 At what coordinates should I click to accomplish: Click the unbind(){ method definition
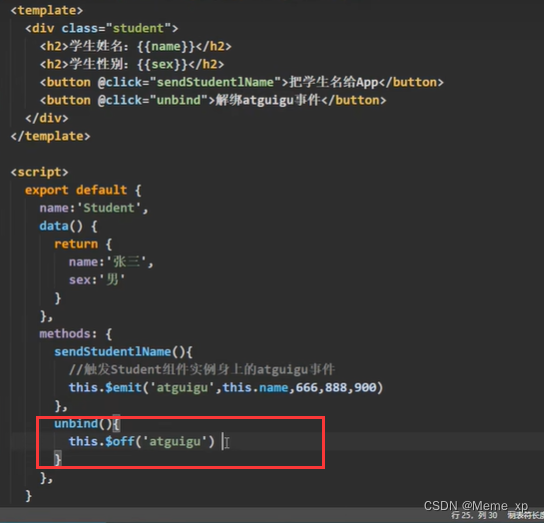(x=87, y=424)
